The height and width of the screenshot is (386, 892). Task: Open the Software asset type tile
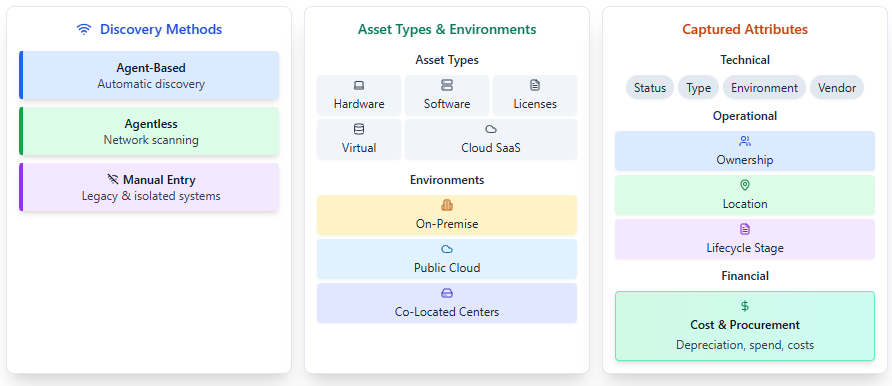(447, 95)
